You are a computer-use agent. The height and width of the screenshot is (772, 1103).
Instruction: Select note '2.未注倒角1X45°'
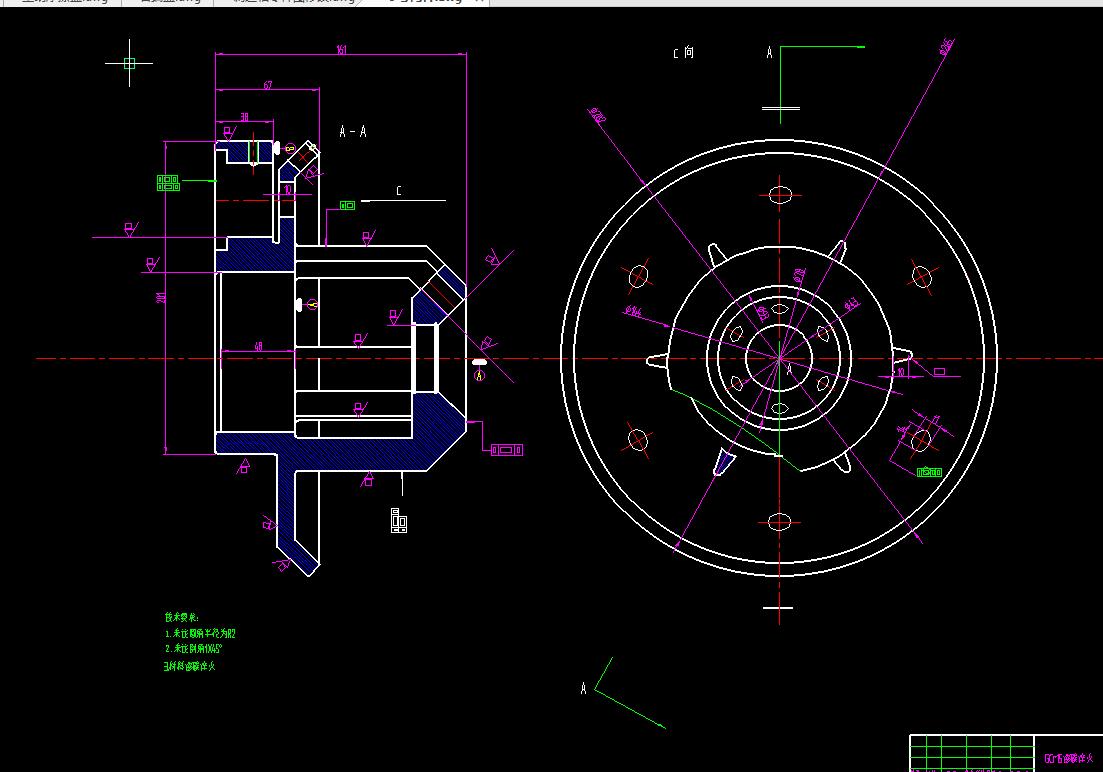194,649
